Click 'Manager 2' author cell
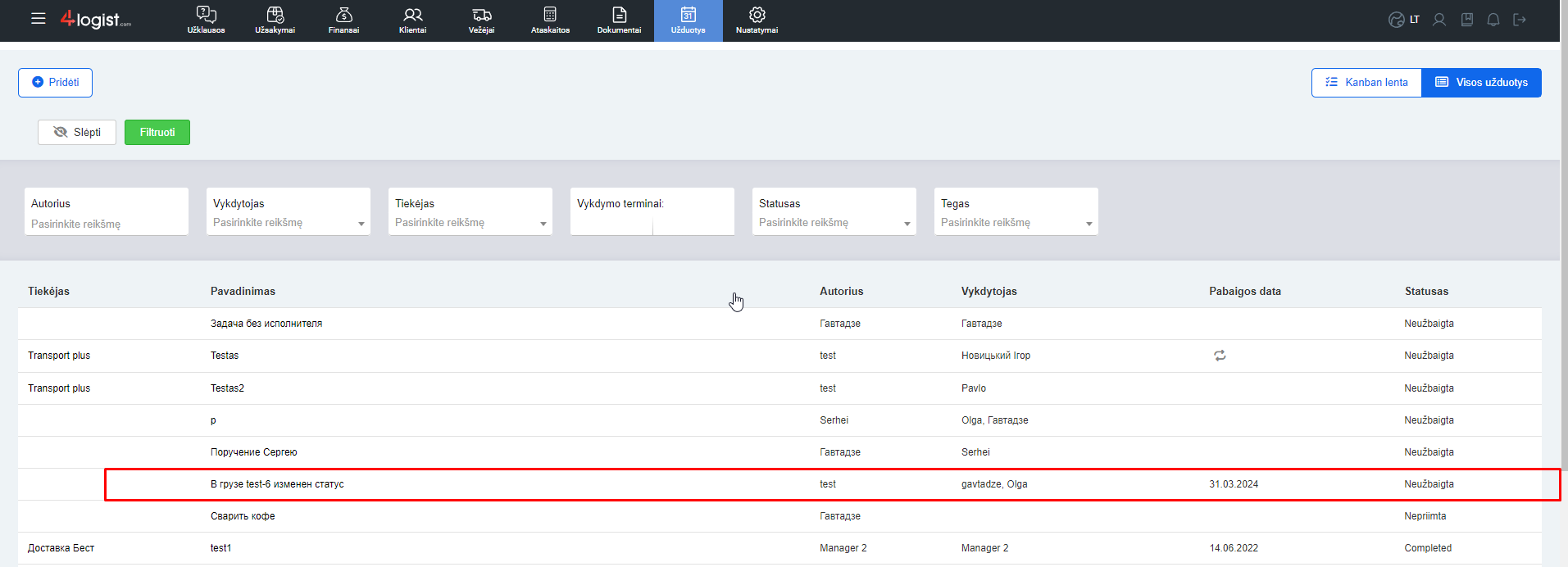The width and height of the screenshot is (1568, 567). coord(843,548)
